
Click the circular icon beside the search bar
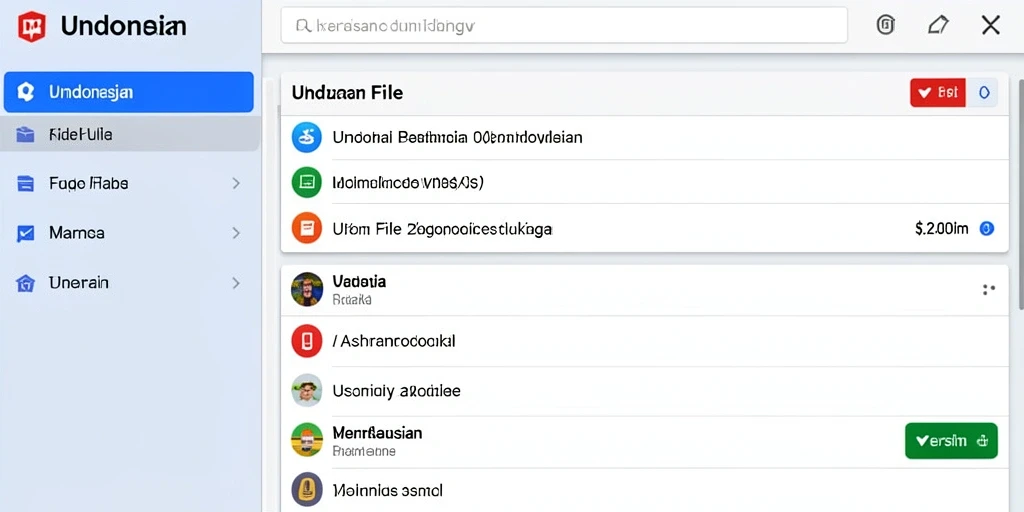[x=885, y=25]
